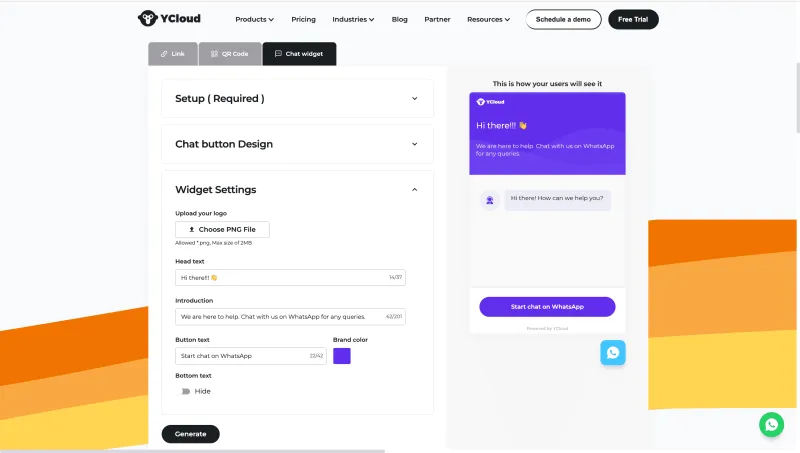The height and width of the screenshot is (453, 800).
Task: Click the upload icon on Choose PNG File
Action: pyautogui.click(x=191, y=230)
